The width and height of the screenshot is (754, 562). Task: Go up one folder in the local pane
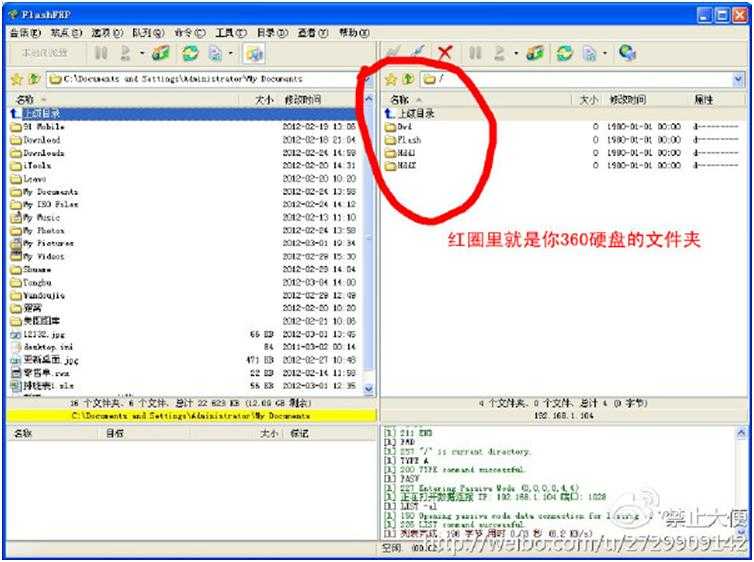click(34, 79)
